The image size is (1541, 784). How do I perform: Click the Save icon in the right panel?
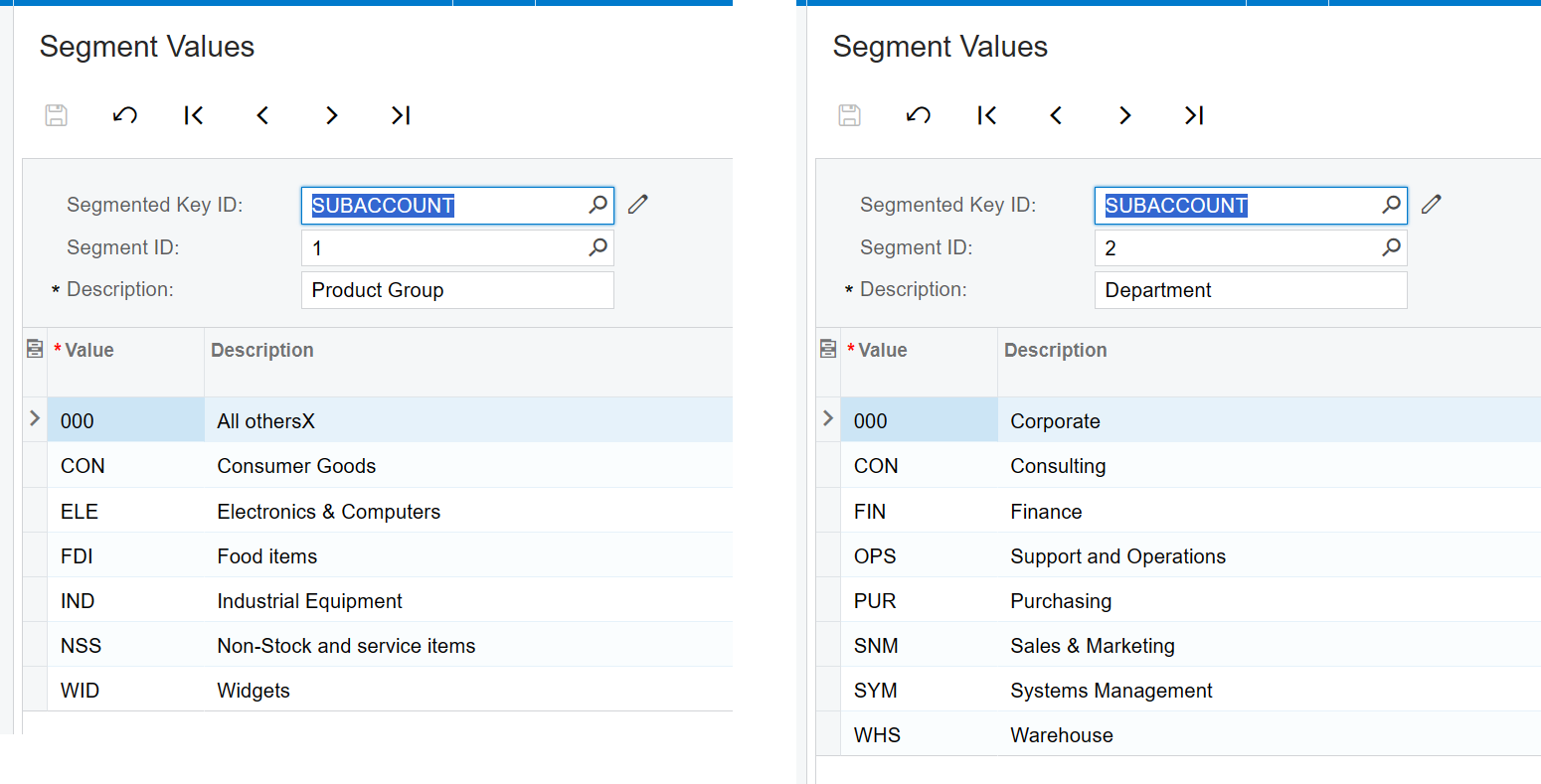(850, 115)
